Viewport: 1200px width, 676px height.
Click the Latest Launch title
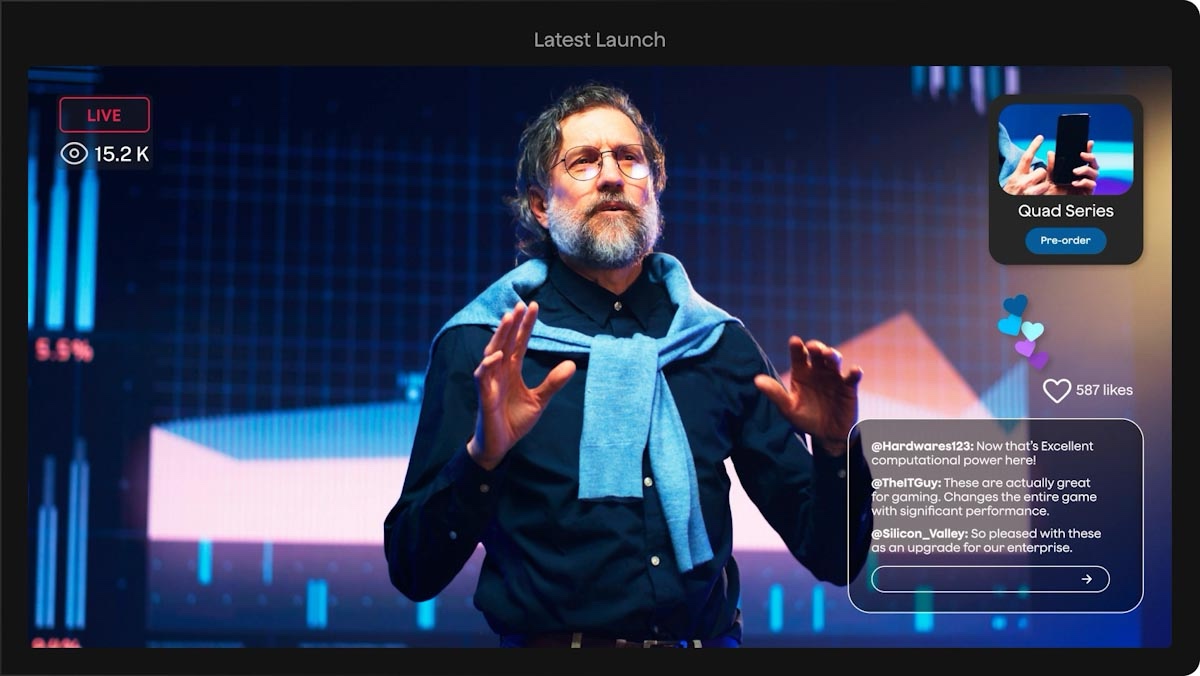(x=599, y=40)
